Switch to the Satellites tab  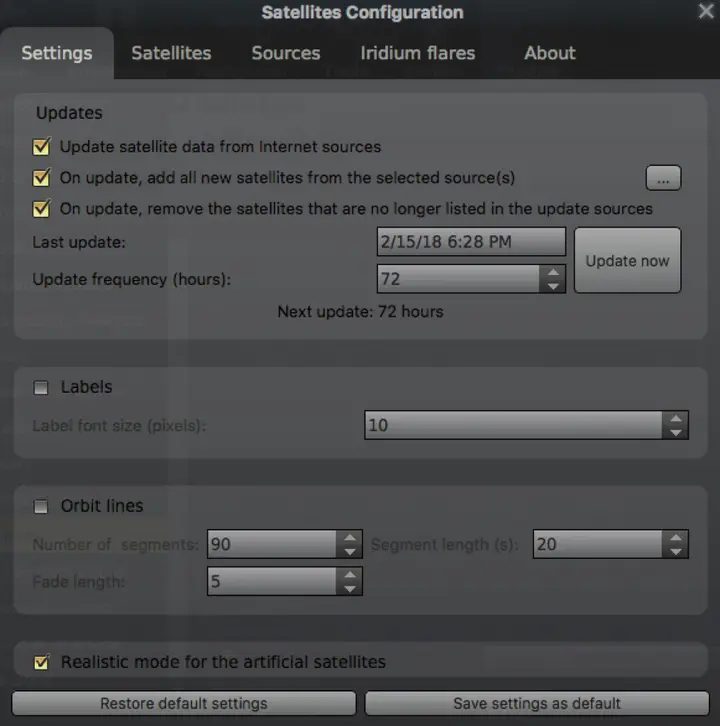(171, 53)
